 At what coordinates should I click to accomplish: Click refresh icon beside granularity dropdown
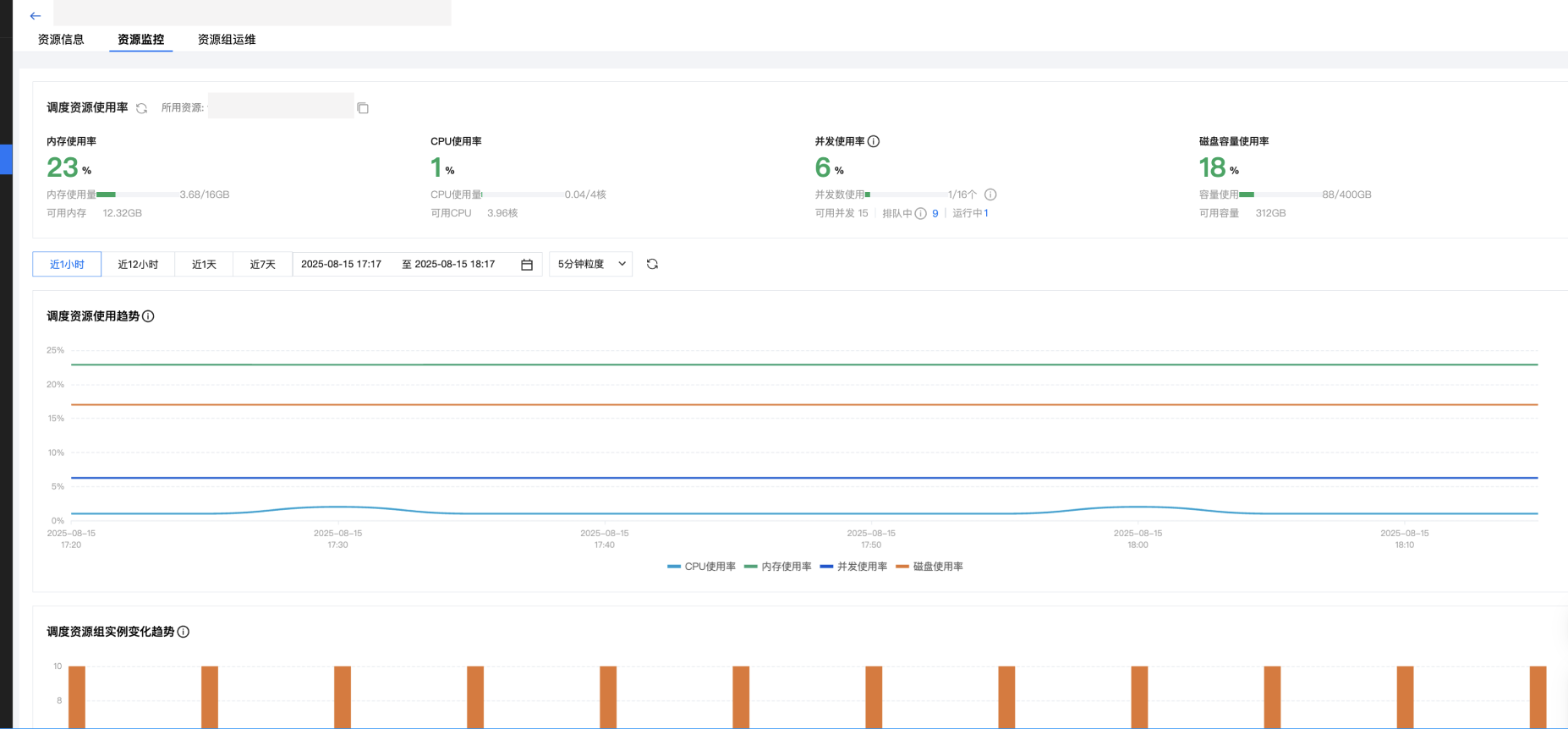[652, 264]
